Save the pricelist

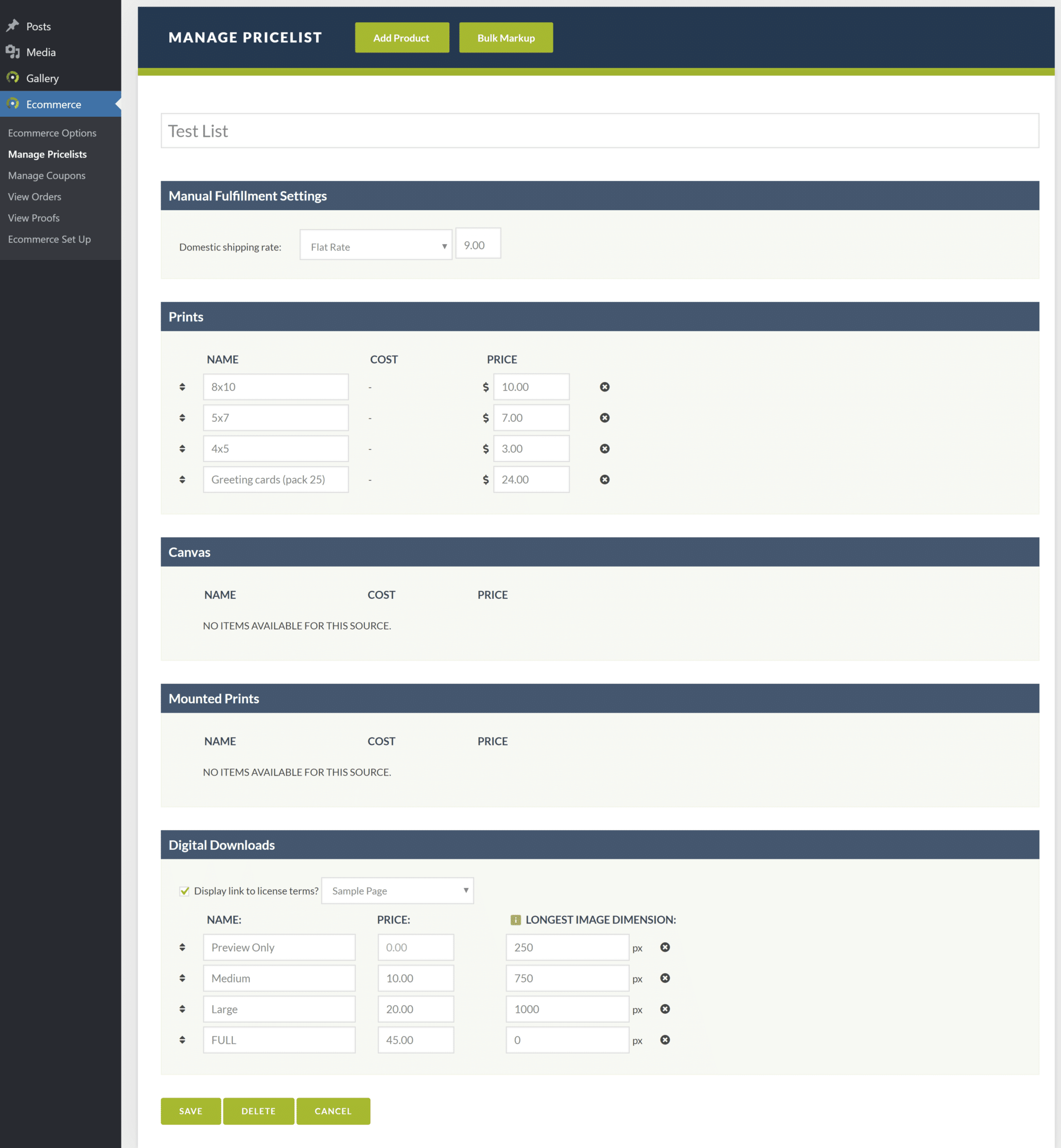(190, 1111)
